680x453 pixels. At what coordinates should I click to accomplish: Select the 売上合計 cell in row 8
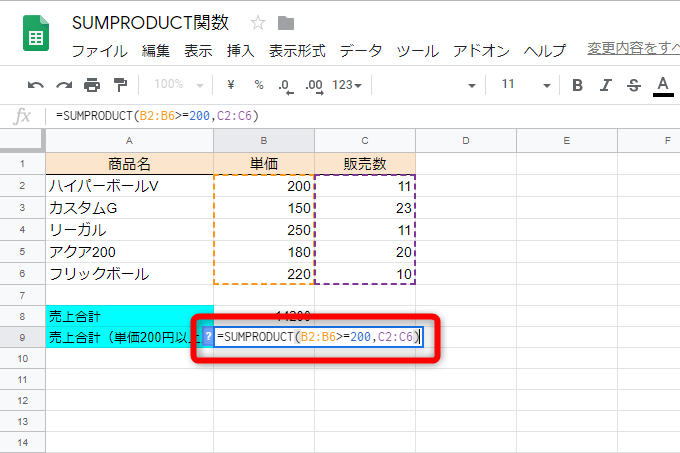[129, 316]
